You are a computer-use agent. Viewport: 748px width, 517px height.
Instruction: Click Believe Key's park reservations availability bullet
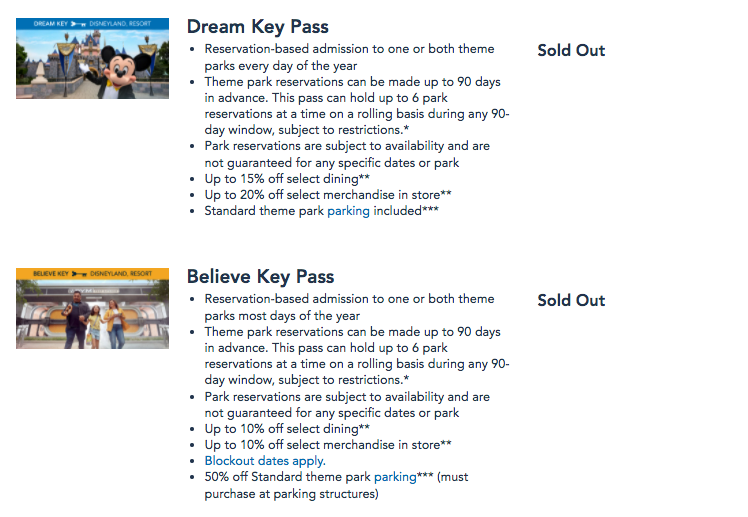346,404
